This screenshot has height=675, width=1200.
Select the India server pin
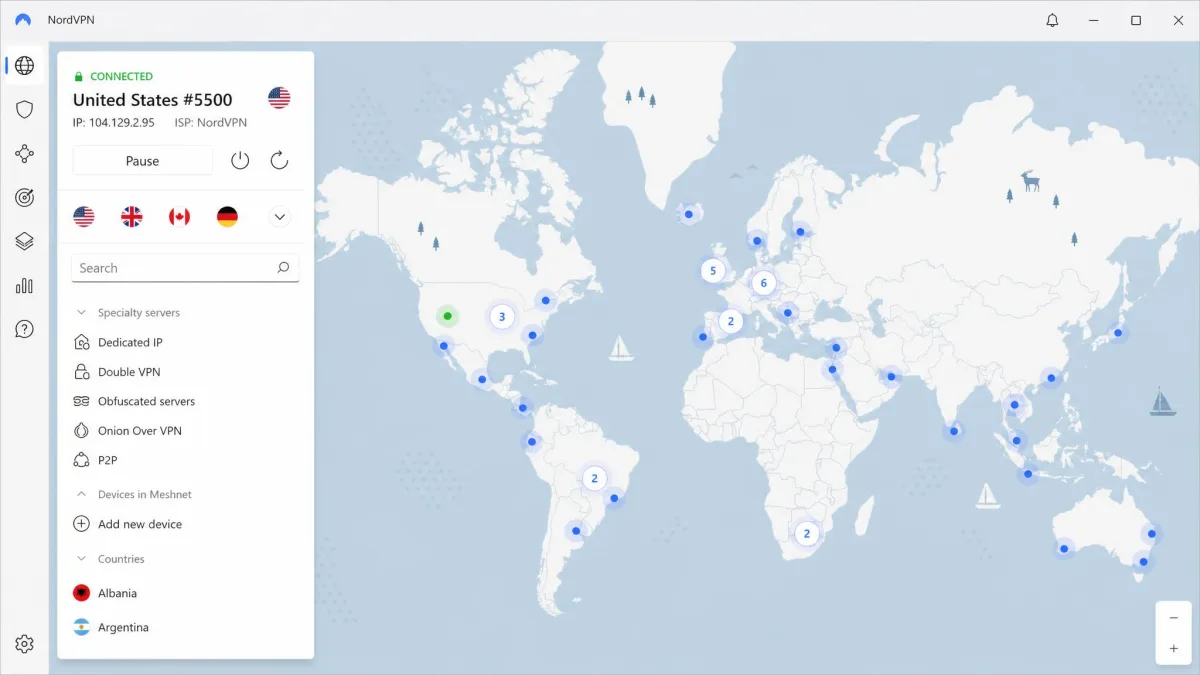point(954,431)
